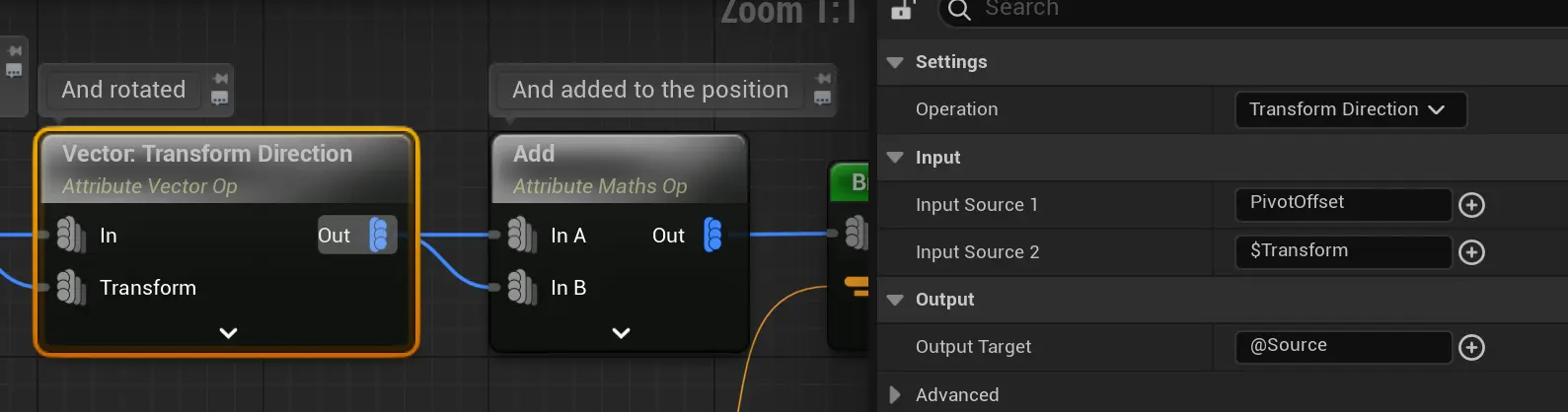Click the plus icon beside Input Source 2
Screen dimensions: 1568x412
pos(1471,252)
